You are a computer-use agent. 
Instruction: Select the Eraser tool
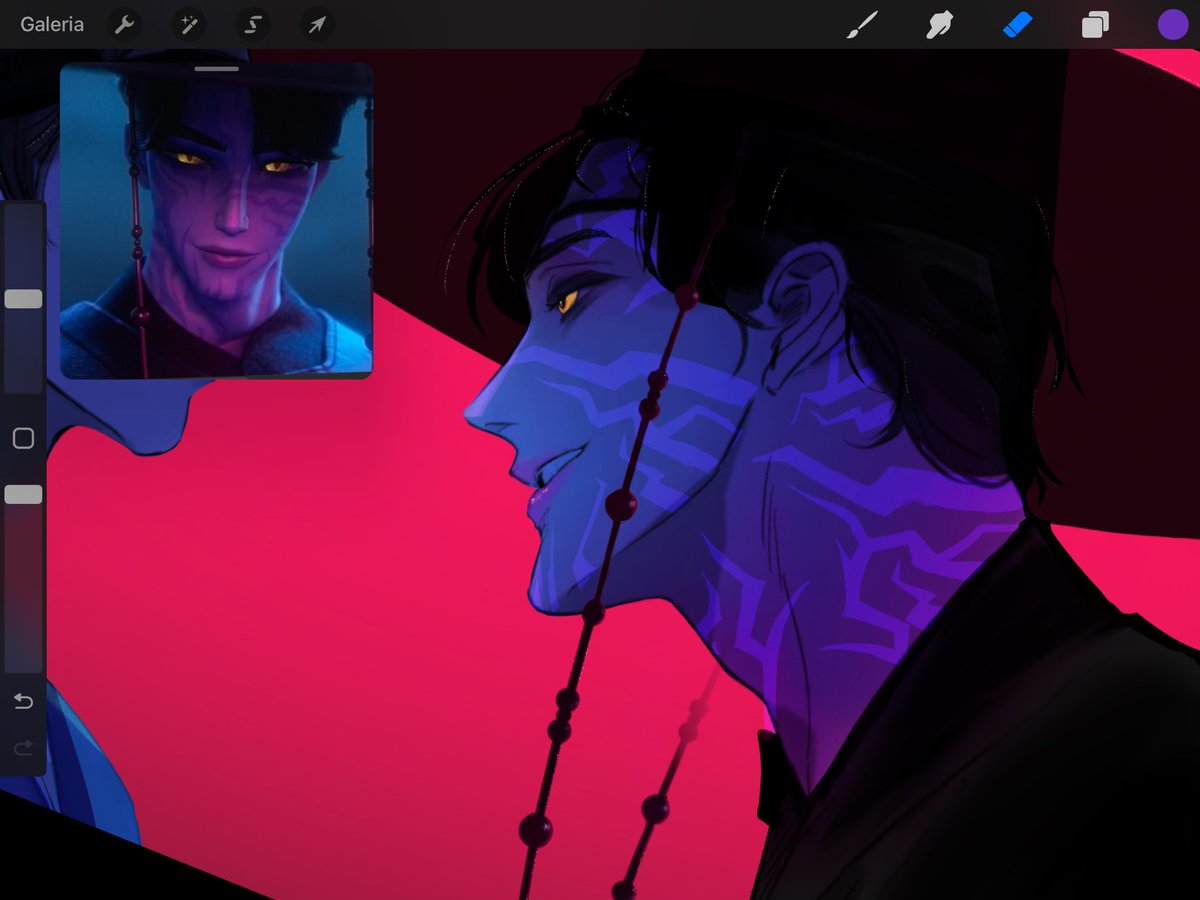click(1017, 25)
